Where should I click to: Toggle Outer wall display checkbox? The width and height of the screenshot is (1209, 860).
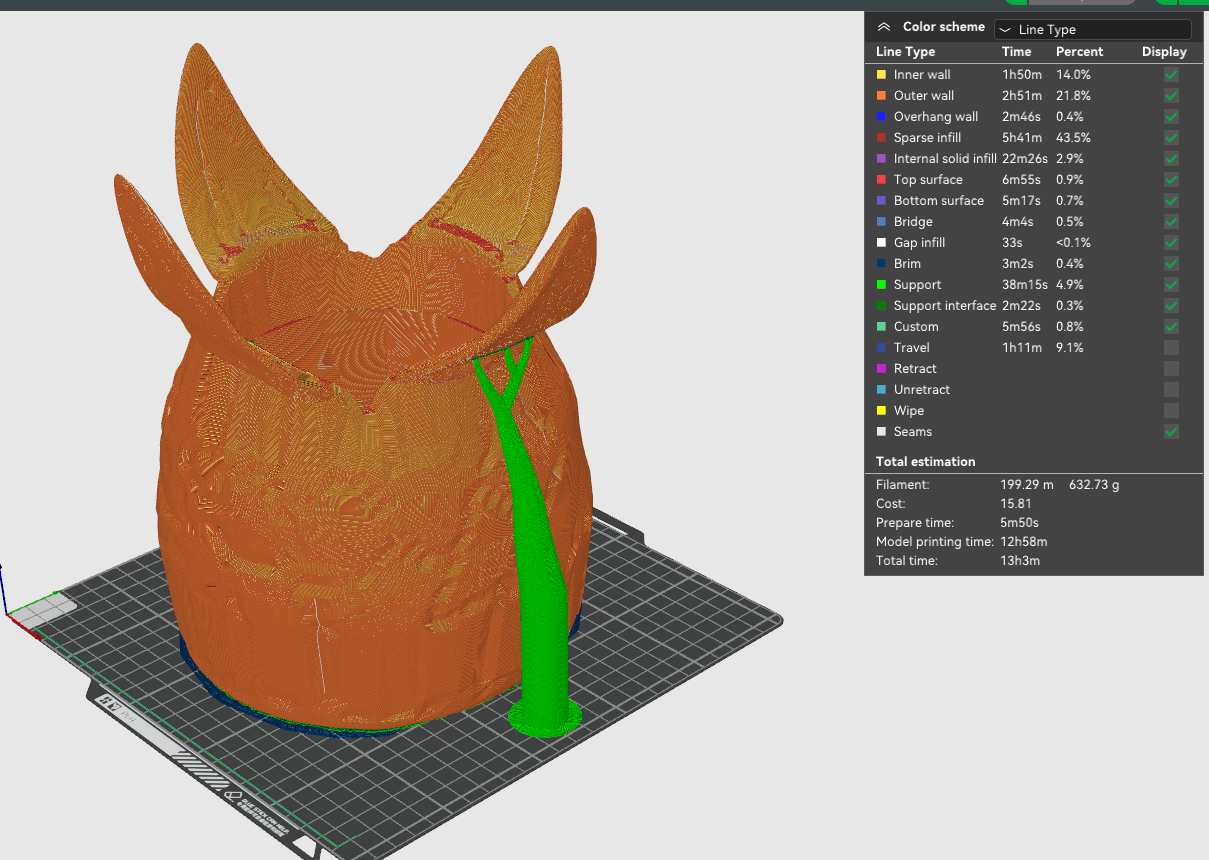tap(1171, 96)
